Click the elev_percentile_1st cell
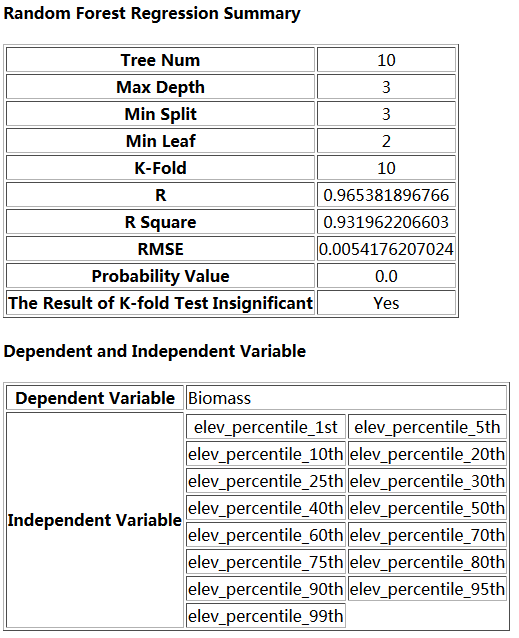 coord(266,427)
